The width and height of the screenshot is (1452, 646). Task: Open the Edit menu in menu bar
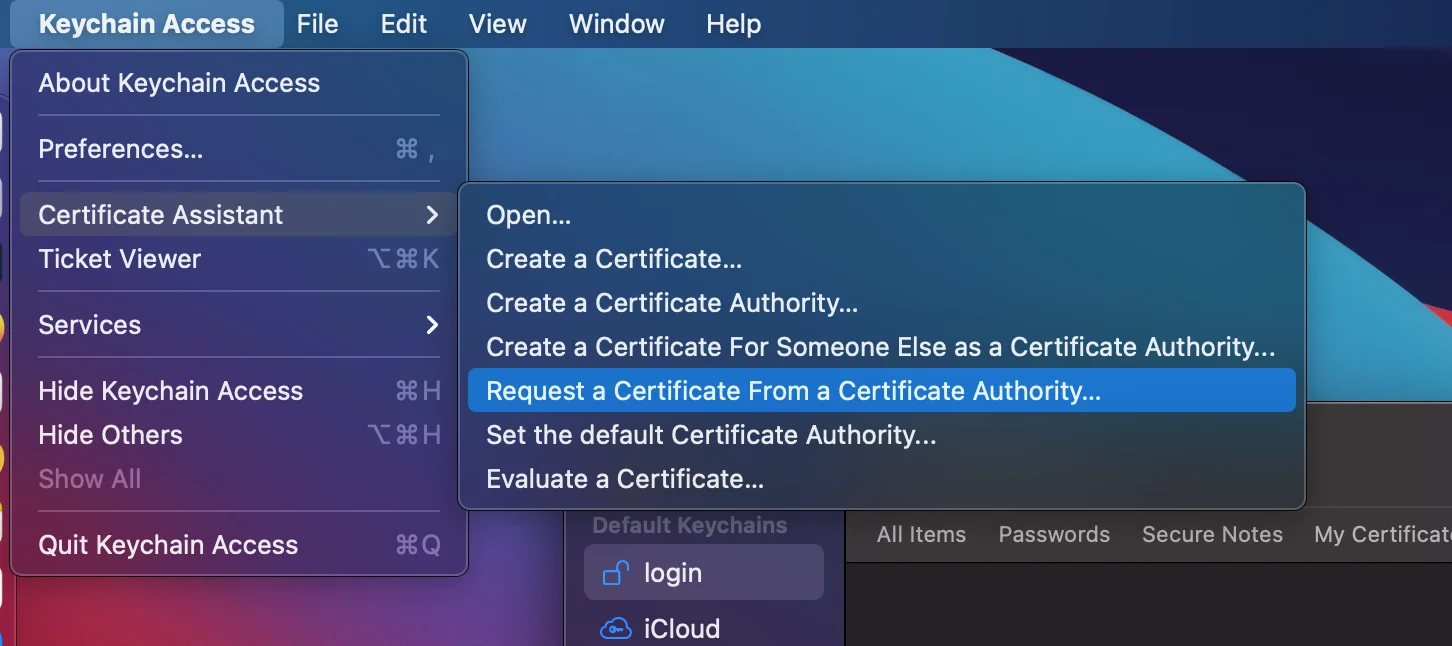click(403, 24)
